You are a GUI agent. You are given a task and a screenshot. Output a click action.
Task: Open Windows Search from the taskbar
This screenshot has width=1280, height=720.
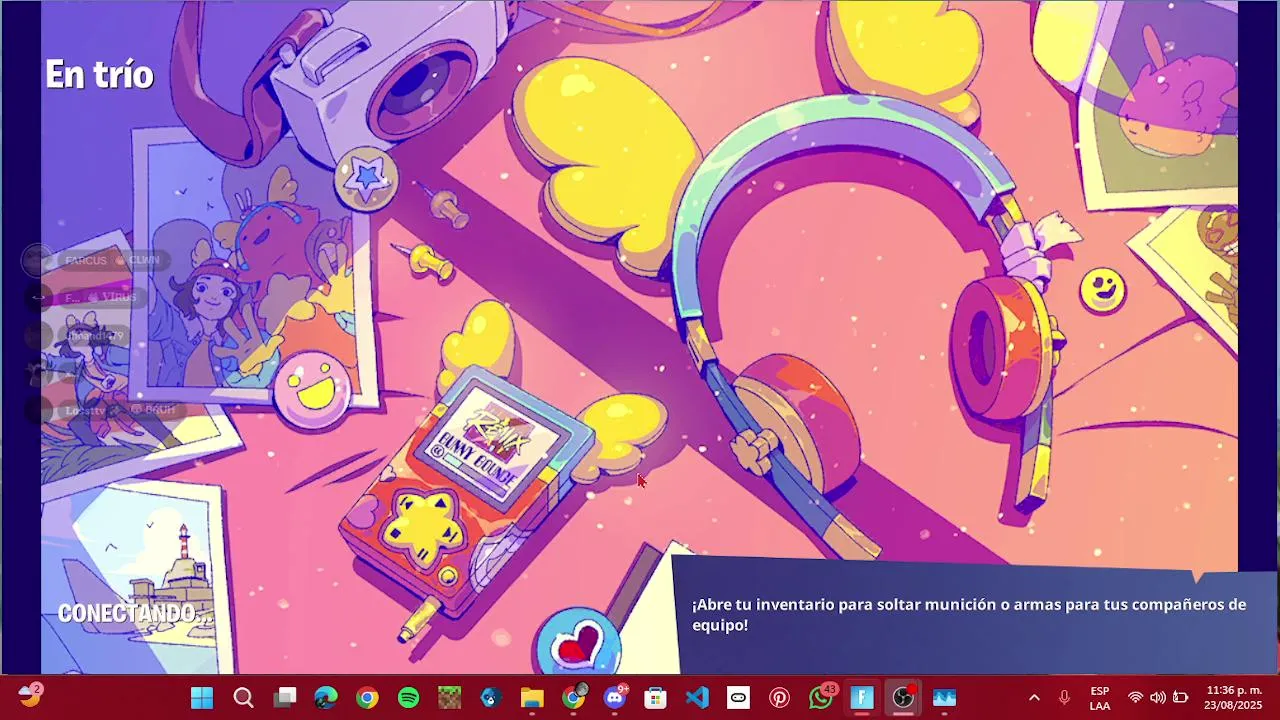coord(243,697)
